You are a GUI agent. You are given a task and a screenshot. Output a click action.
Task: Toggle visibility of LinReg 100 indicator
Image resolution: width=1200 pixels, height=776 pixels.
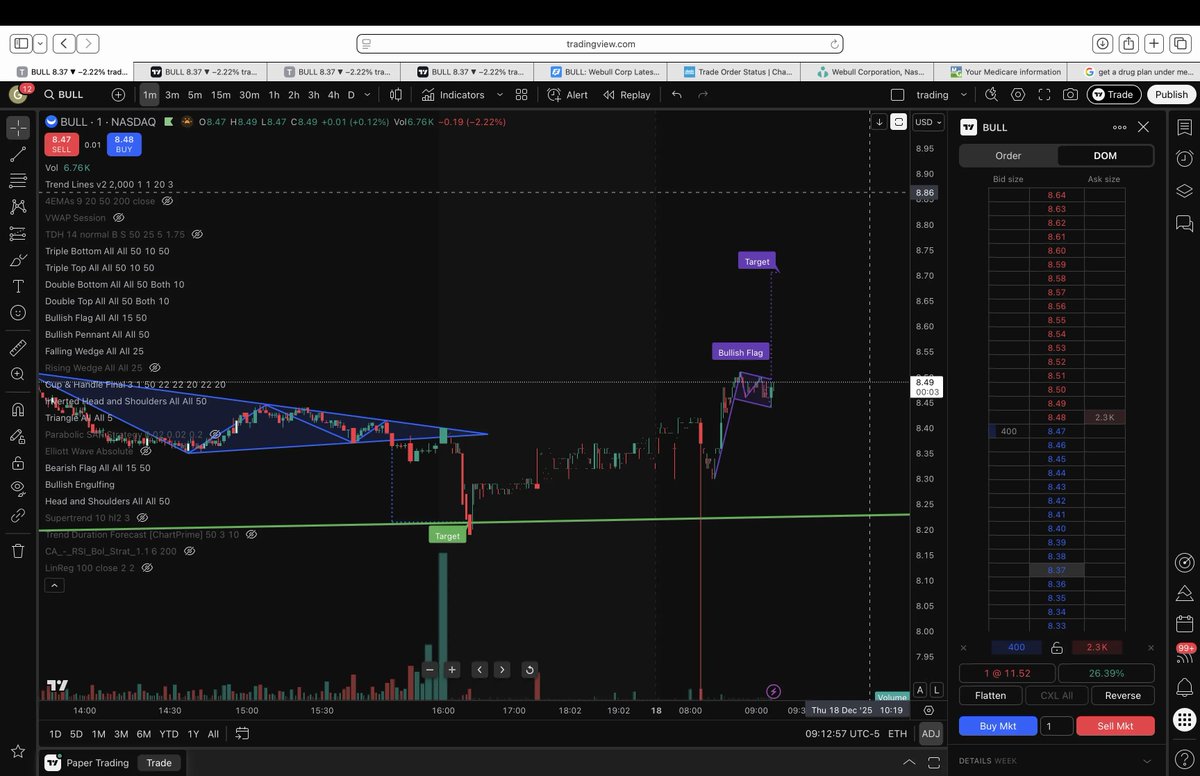147,568
